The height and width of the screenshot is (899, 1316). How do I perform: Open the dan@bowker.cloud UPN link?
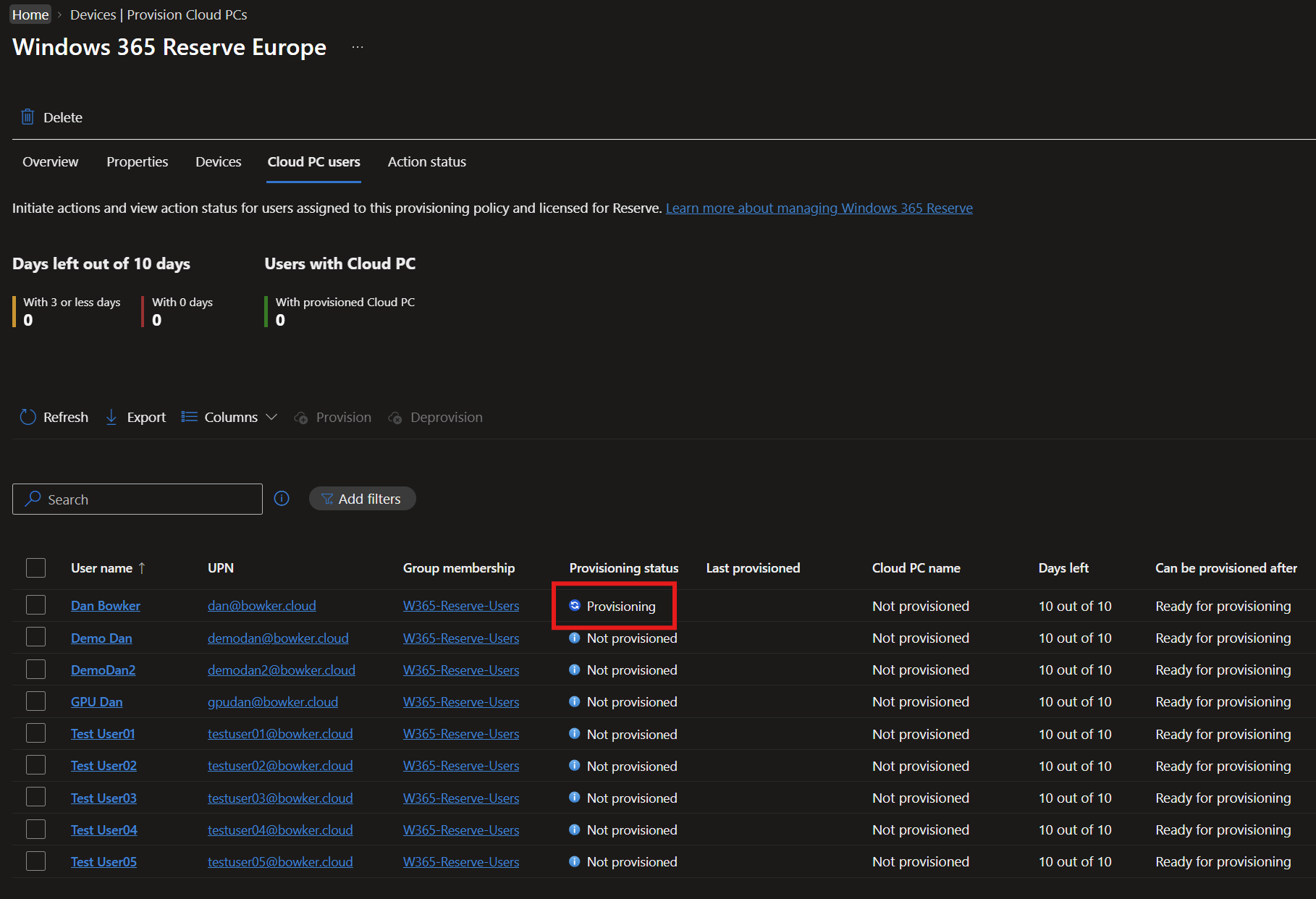point(261,606)
